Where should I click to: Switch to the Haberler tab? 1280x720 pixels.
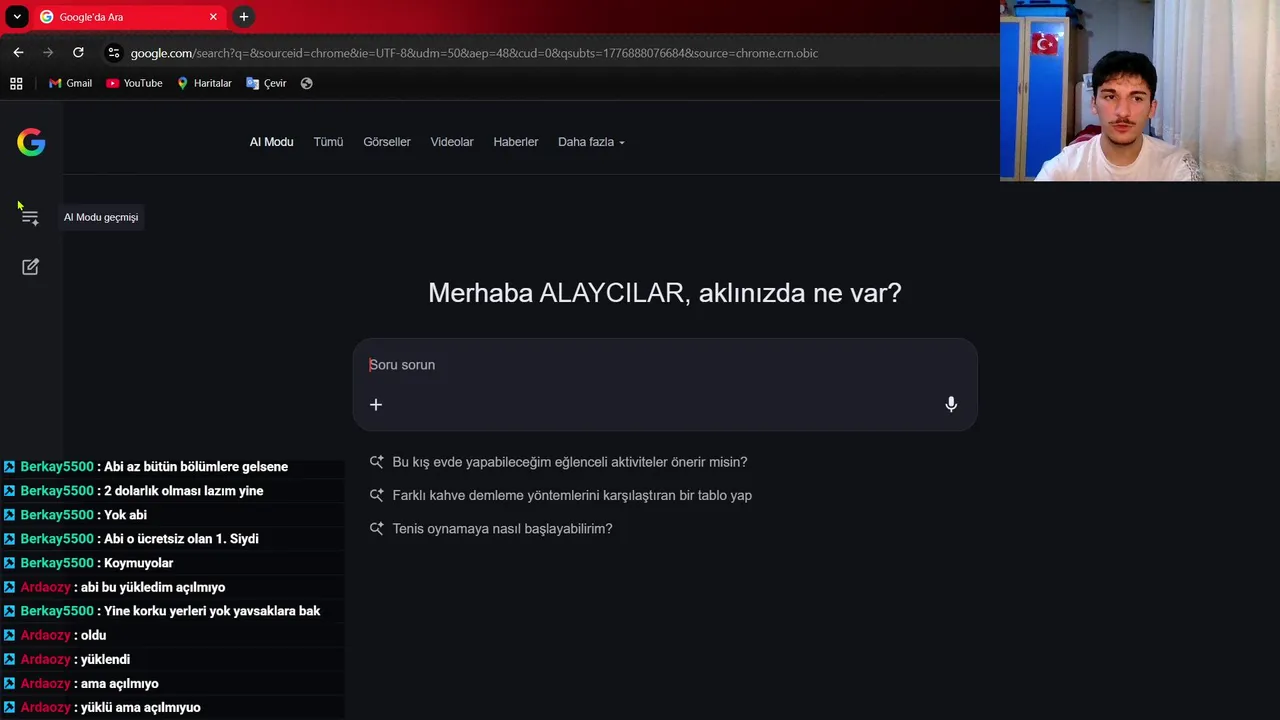point(516,142)
